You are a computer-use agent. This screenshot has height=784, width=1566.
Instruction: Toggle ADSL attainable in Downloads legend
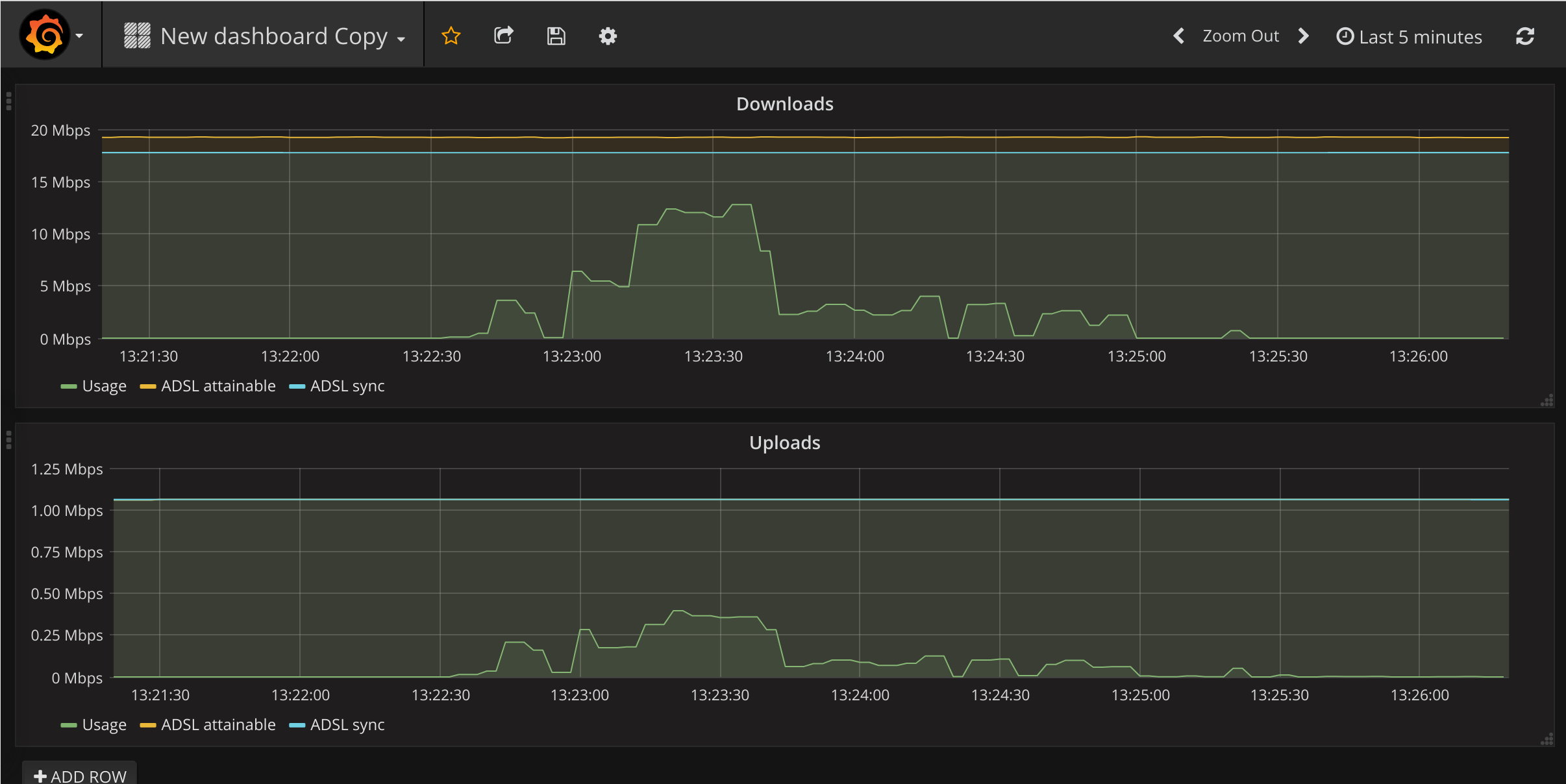coord(218,386)
